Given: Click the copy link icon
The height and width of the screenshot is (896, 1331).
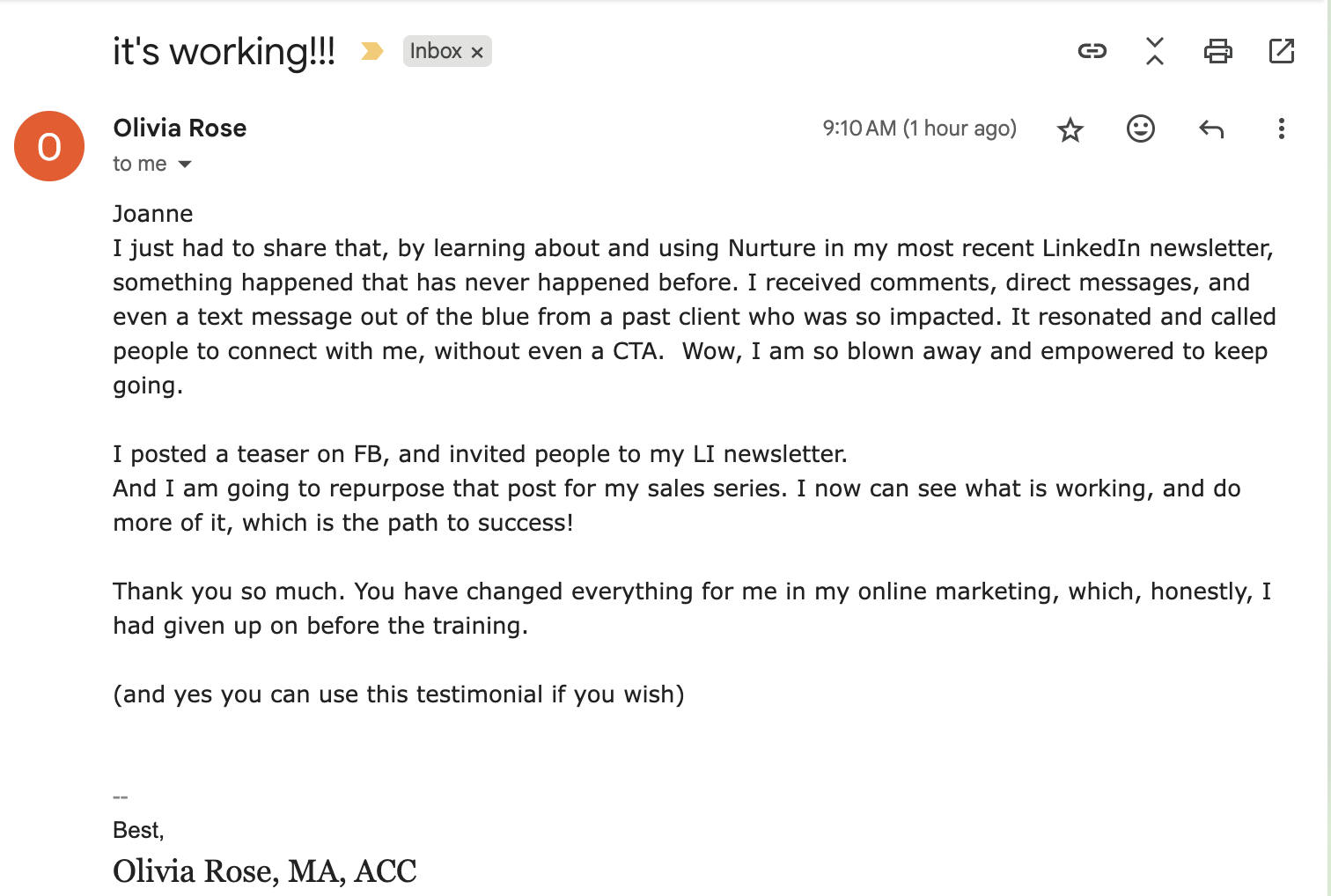Looking at the screenshot, I should (x=1092, y=51).
